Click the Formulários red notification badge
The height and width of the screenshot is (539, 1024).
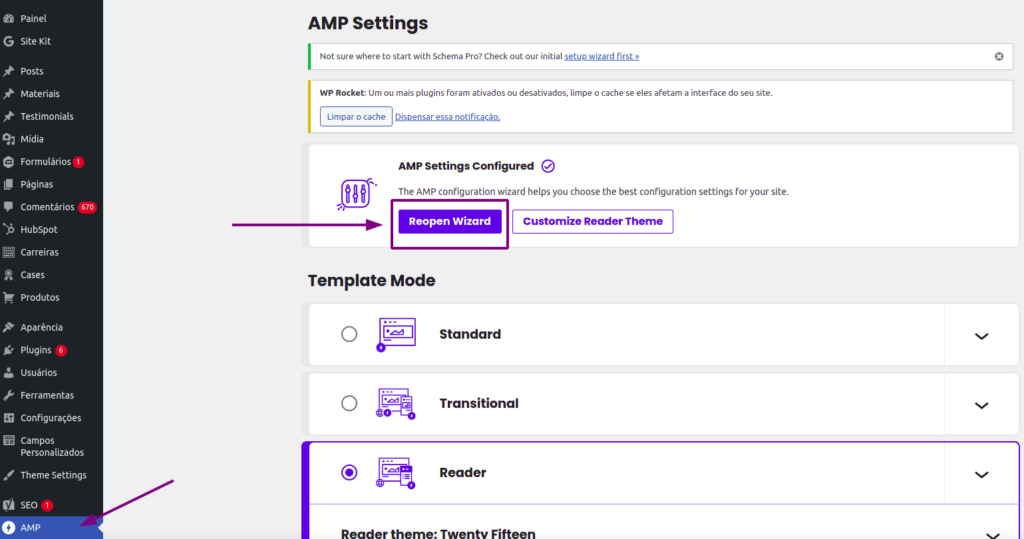pyautogui.click(x=78, y=162)
